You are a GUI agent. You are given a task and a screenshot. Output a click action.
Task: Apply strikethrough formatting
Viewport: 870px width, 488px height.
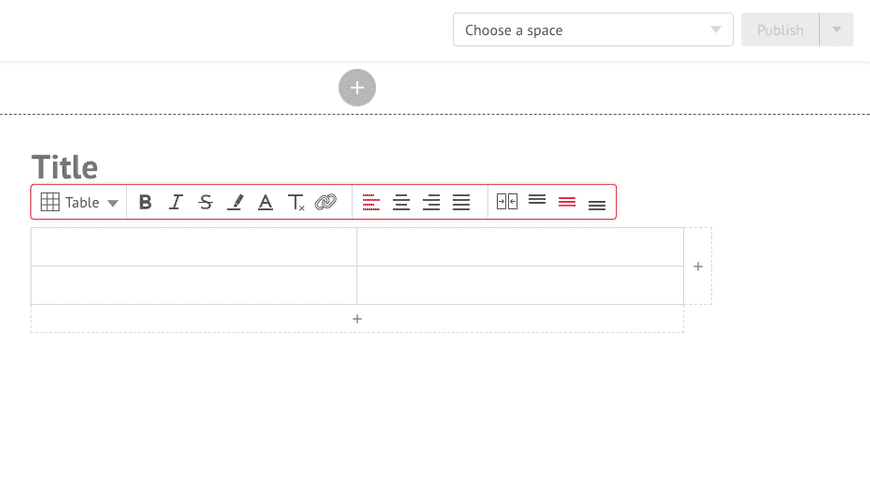pyautogui.click(x=206, y=202)
